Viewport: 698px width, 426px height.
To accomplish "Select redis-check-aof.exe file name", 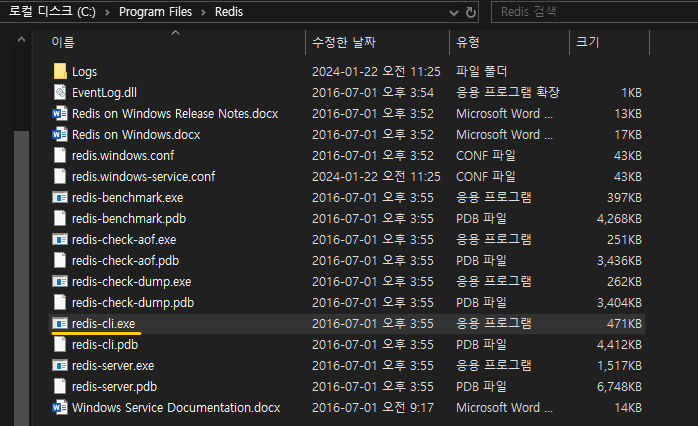I will pos(124,239).
